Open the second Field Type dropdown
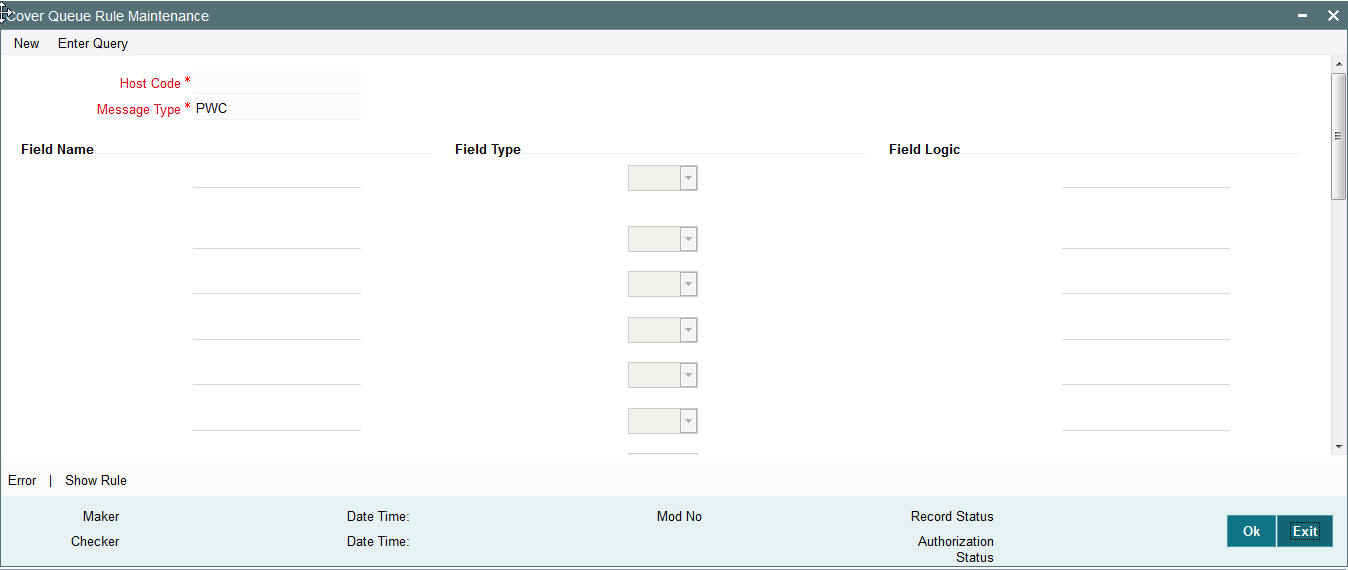 (662, 239)
